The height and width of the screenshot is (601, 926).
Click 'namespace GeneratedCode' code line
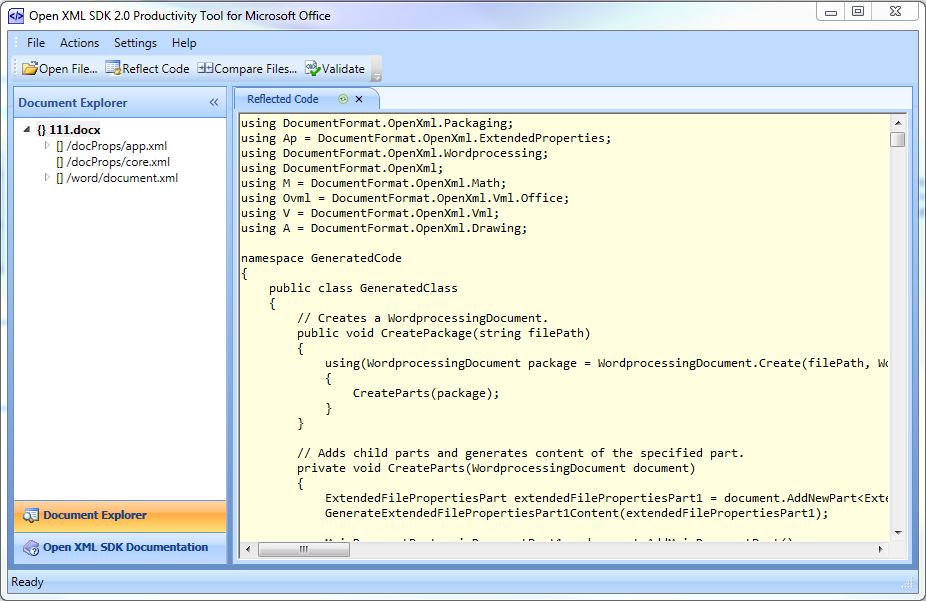321,258
